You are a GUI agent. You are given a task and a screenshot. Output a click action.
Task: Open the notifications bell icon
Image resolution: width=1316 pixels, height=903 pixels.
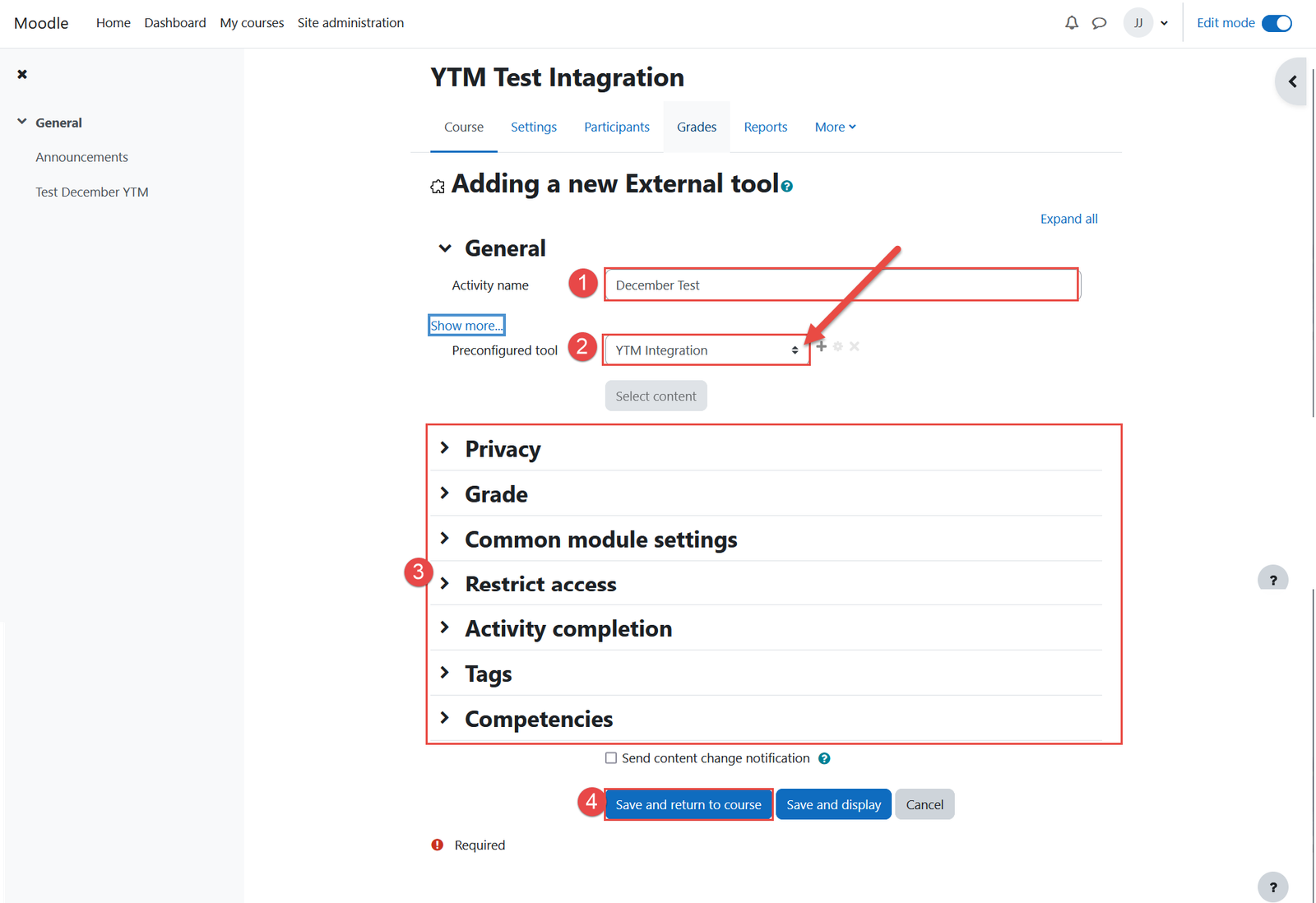coord(1071,23)
